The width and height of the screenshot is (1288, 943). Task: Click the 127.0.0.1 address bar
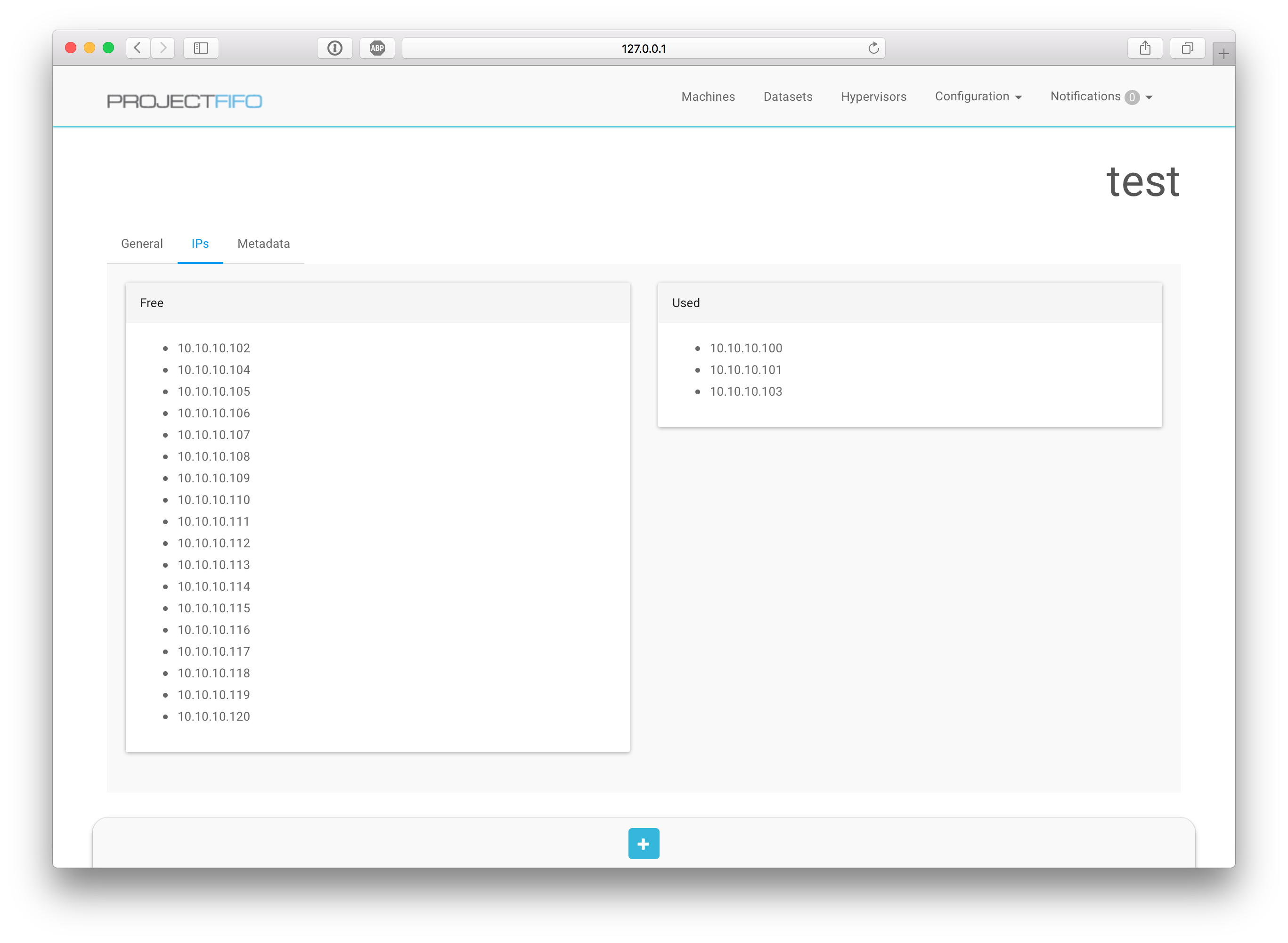[x=643, y=49]
